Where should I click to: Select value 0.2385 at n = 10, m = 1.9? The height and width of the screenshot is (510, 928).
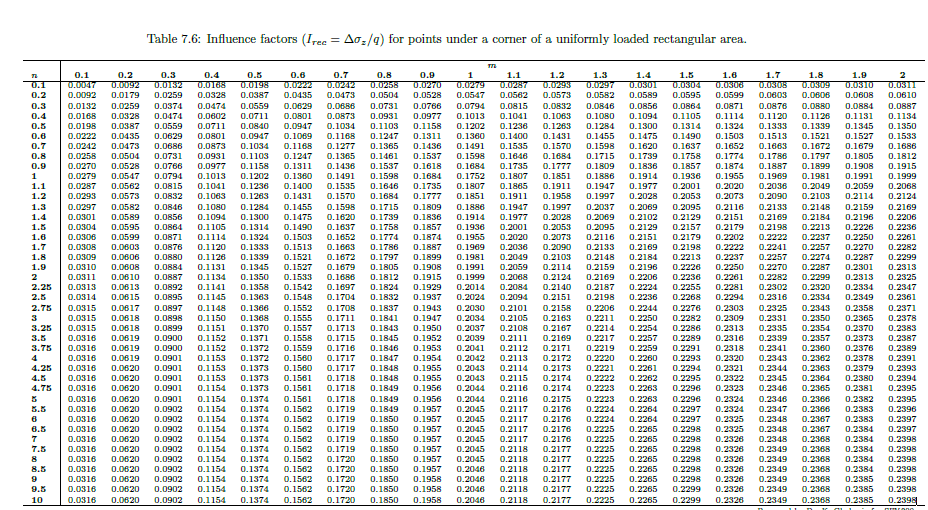pos(859,500)
